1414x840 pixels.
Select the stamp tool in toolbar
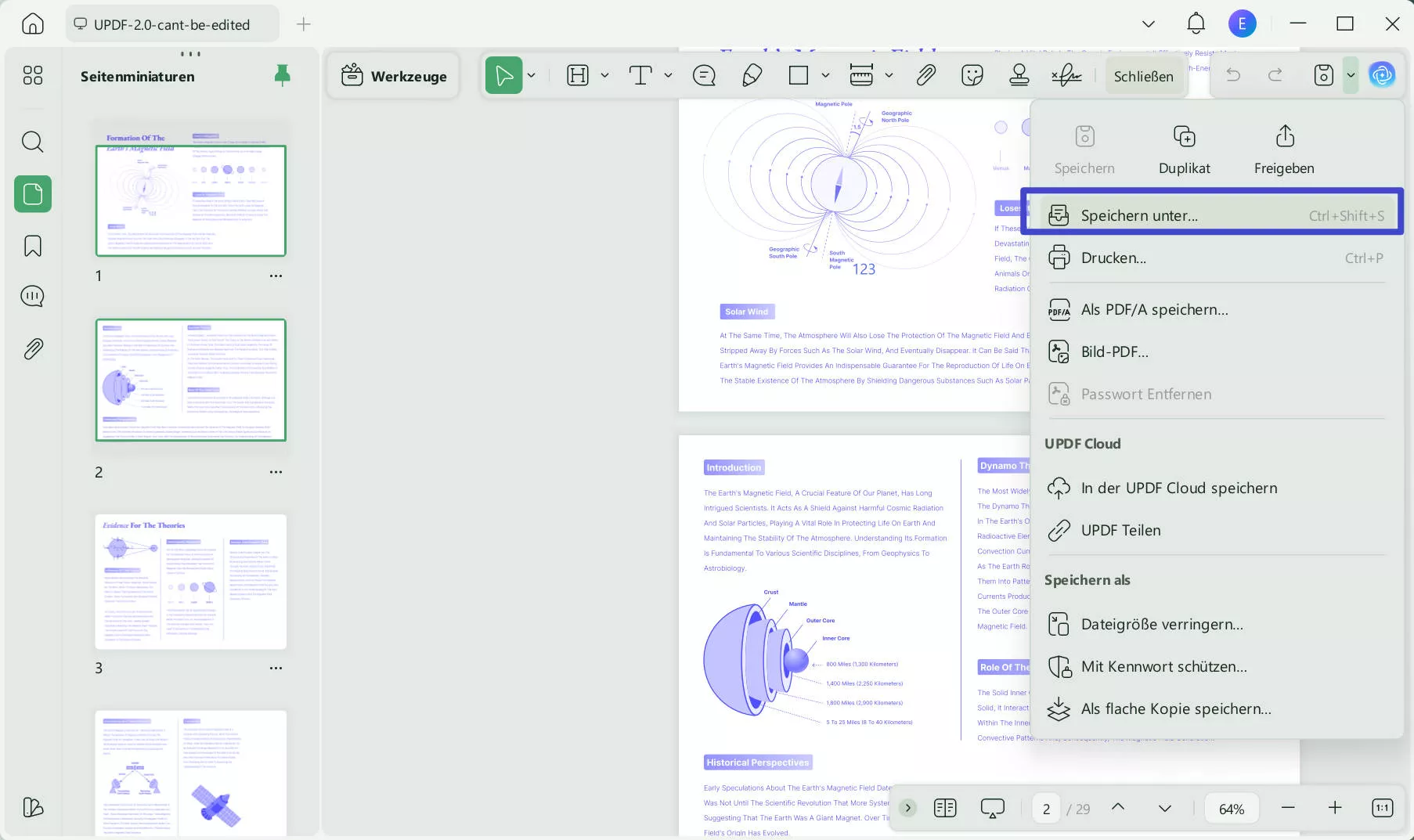click(1019, 75)
